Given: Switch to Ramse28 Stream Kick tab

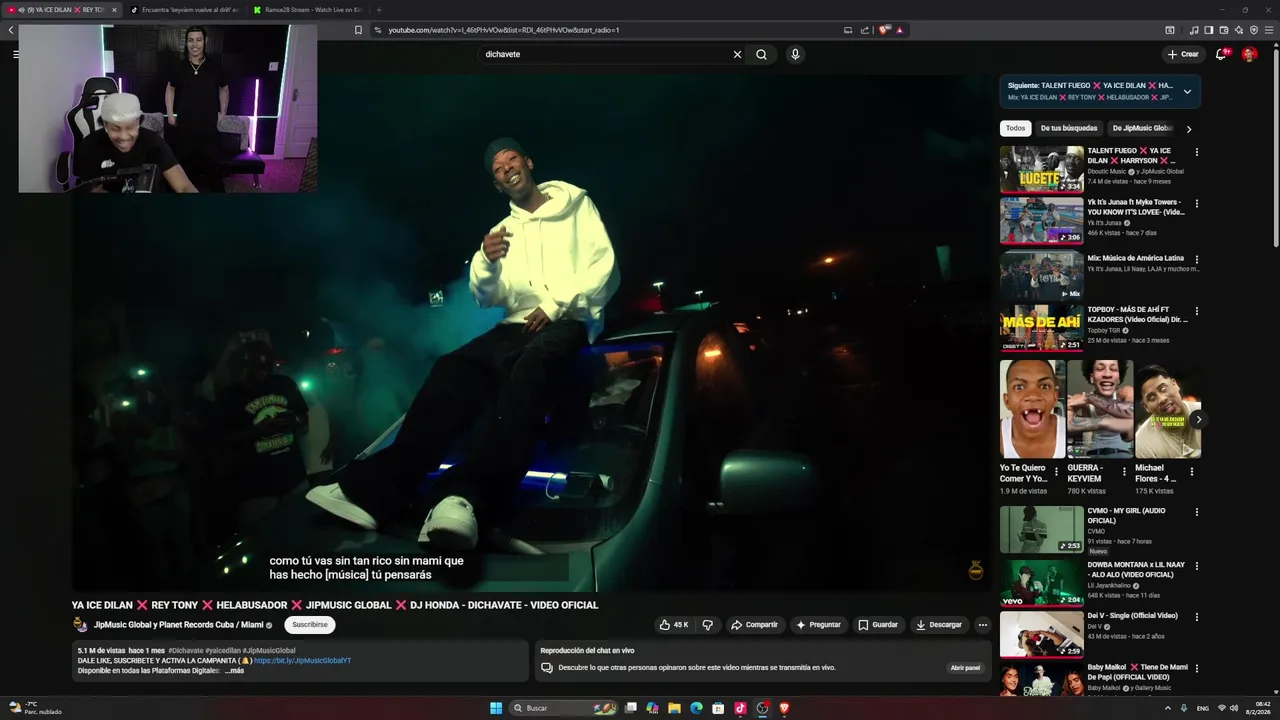Looking at the screenshot, I should (x=308, y=9).
